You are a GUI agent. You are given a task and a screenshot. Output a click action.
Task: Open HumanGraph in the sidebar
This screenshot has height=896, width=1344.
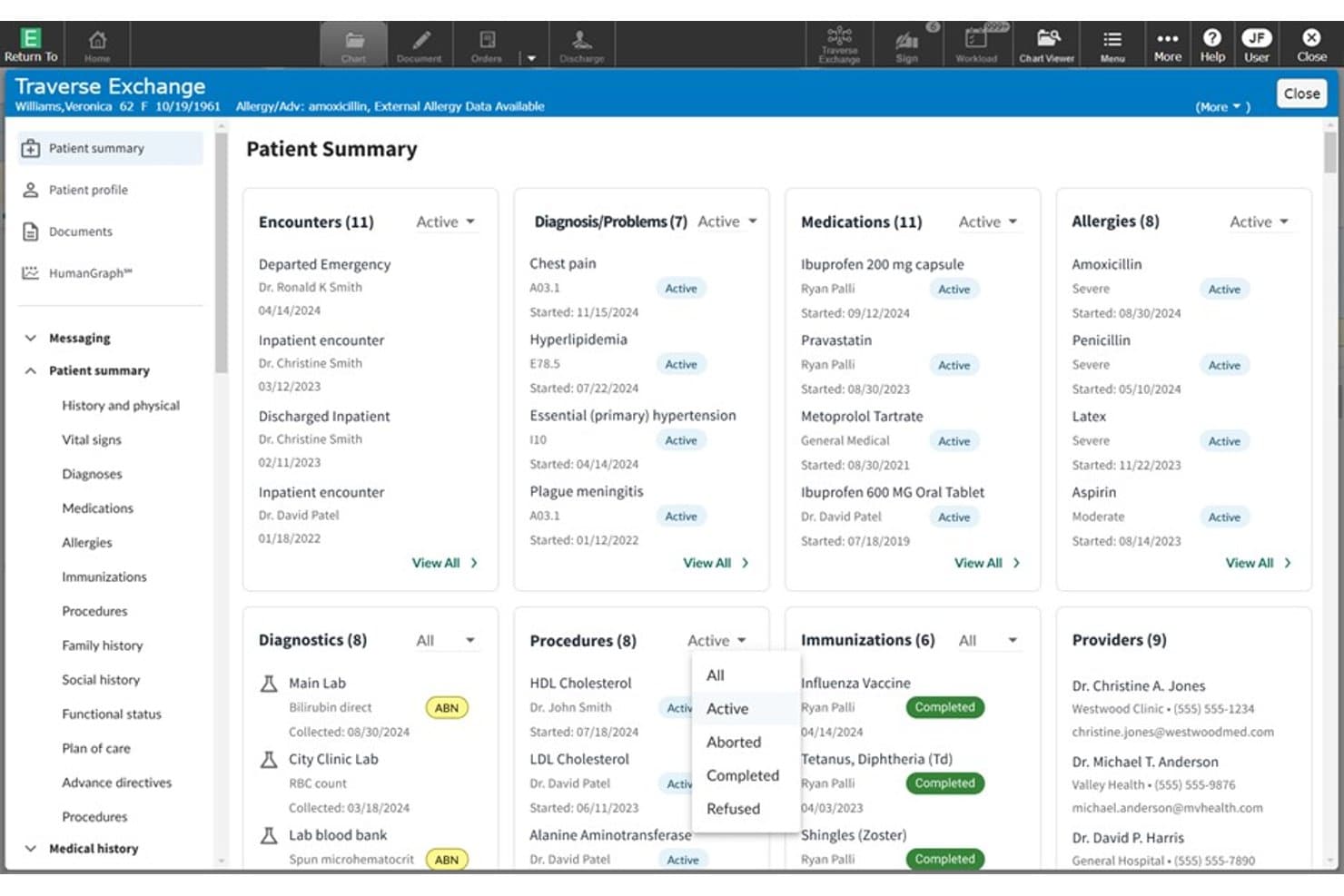110,272
